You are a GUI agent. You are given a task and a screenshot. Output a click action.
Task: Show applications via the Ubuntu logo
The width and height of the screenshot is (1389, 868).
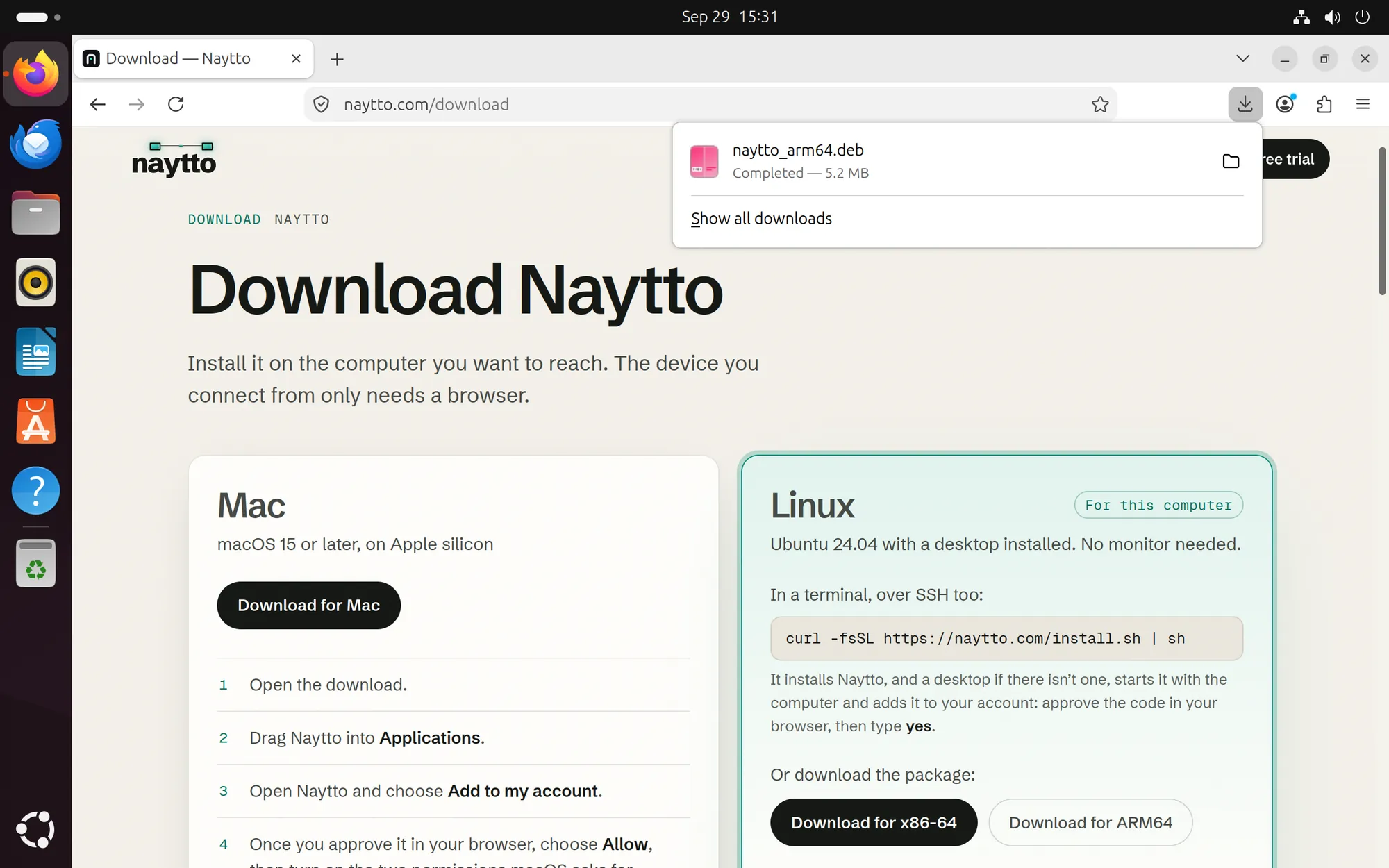[x=35, y=829]
